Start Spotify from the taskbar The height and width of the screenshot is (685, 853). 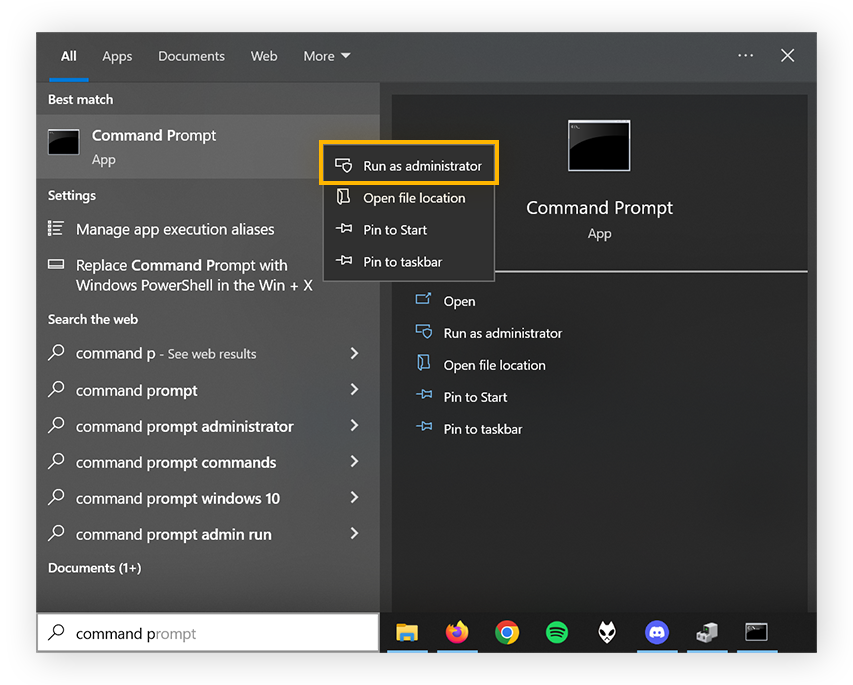[557, 633]
